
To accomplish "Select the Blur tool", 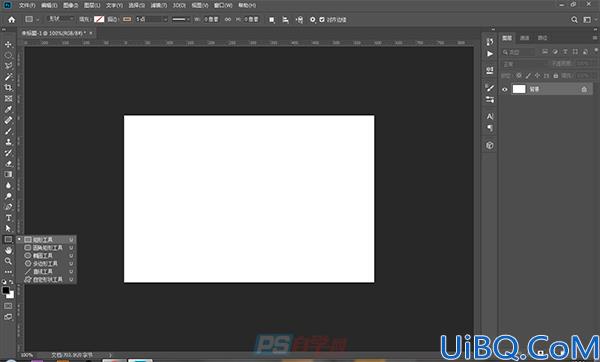I will 8,185.
